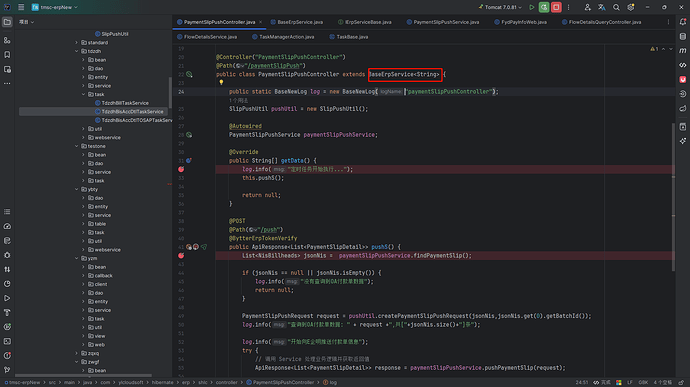690x387 pixels.
Task: Select SlipPushUtil in the project tree
Action: 115,34
